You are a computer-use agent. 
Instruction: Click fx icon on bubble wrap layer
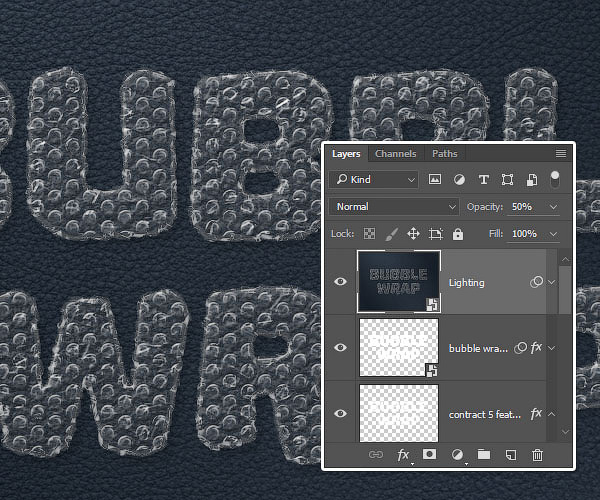[536, 347]
